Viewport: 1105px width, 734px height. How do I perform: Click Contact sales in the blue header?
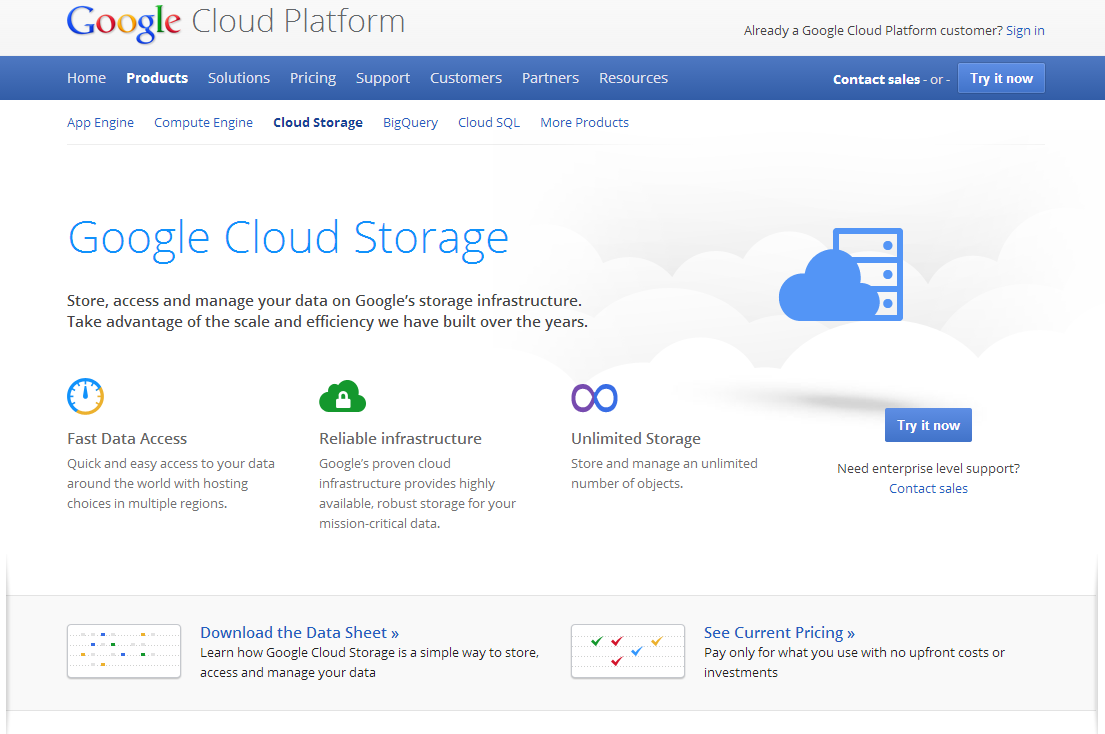click(876, 80)
